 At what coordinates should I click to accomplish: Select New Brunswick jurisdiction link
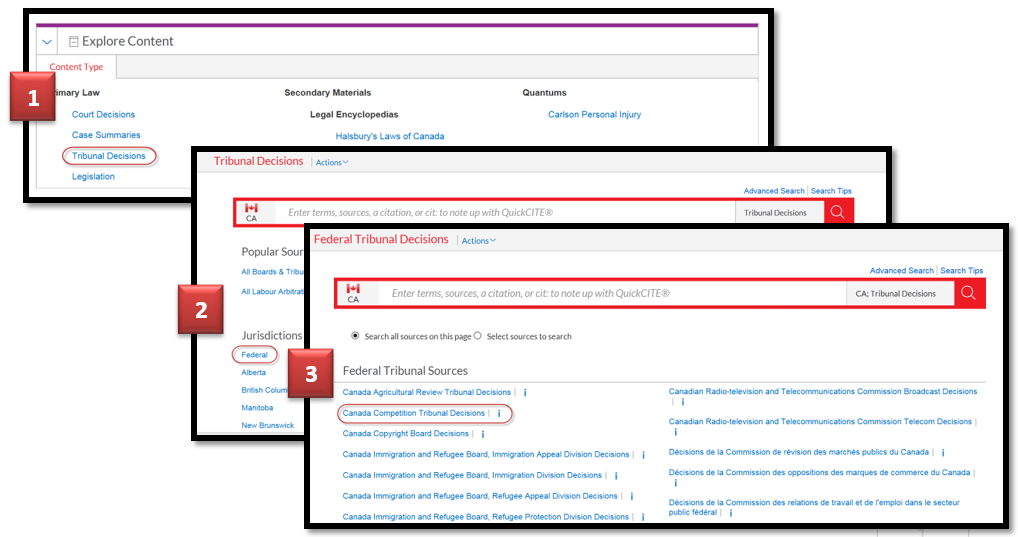[267, 425]
